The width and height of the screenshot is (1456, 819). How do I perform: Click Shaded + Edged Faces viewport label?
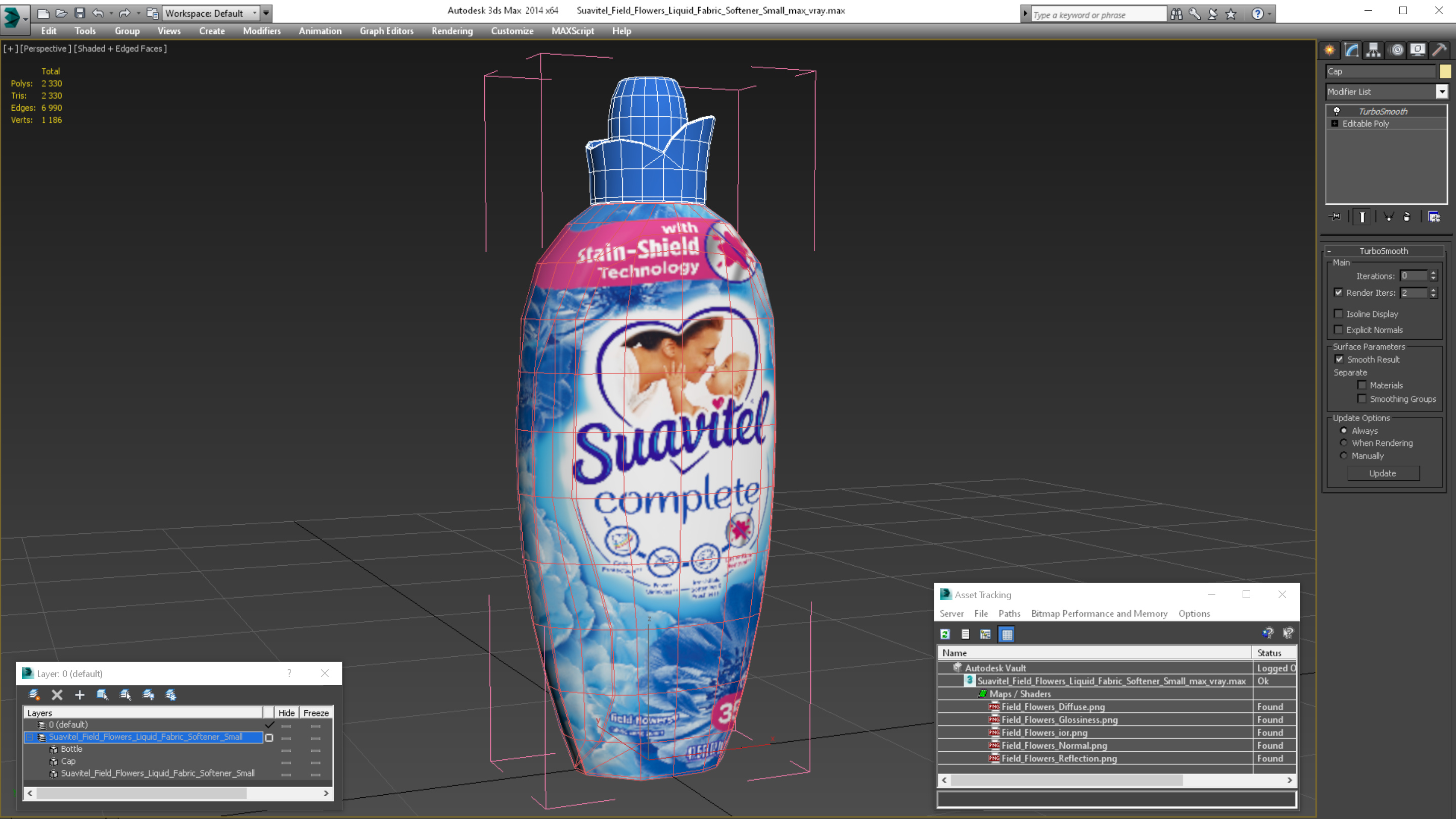coord(120,49)
